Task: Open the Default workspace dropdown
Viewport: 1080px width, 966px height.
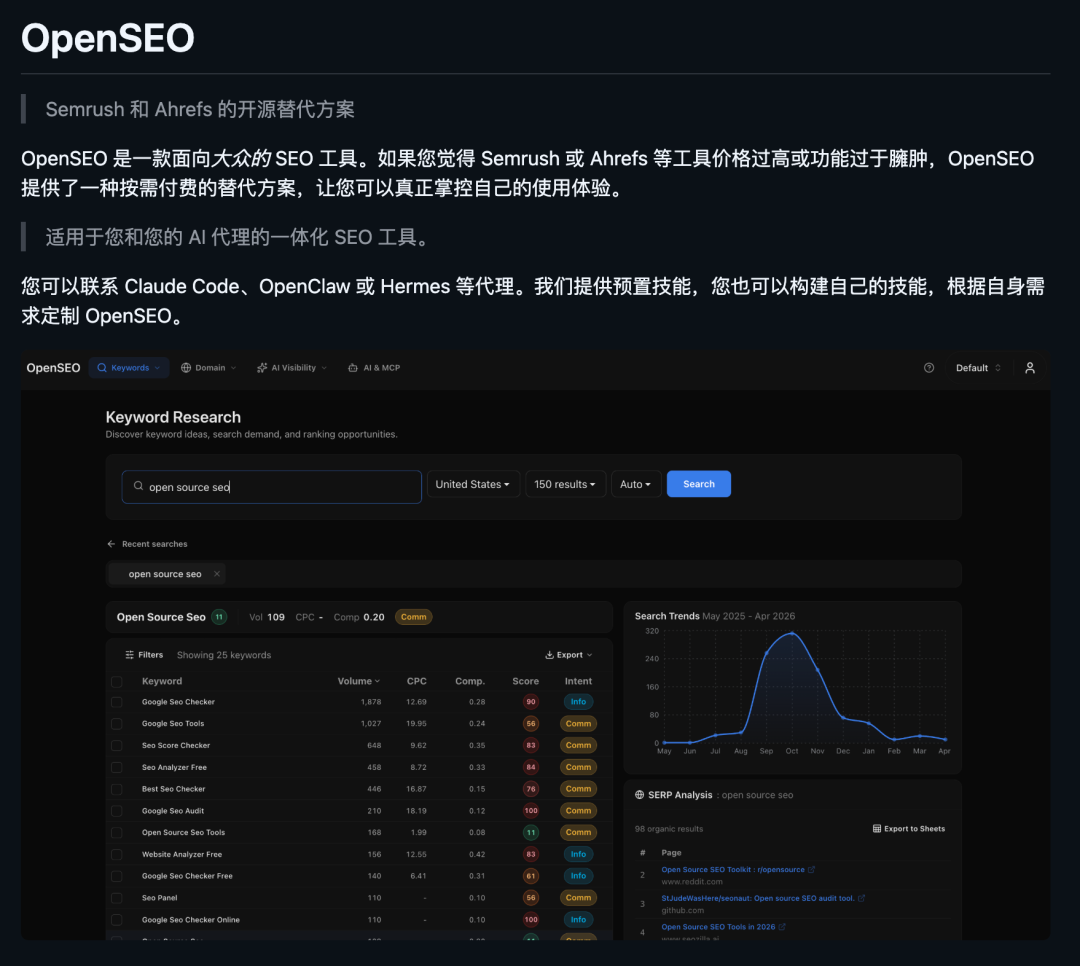Action: 978,368
